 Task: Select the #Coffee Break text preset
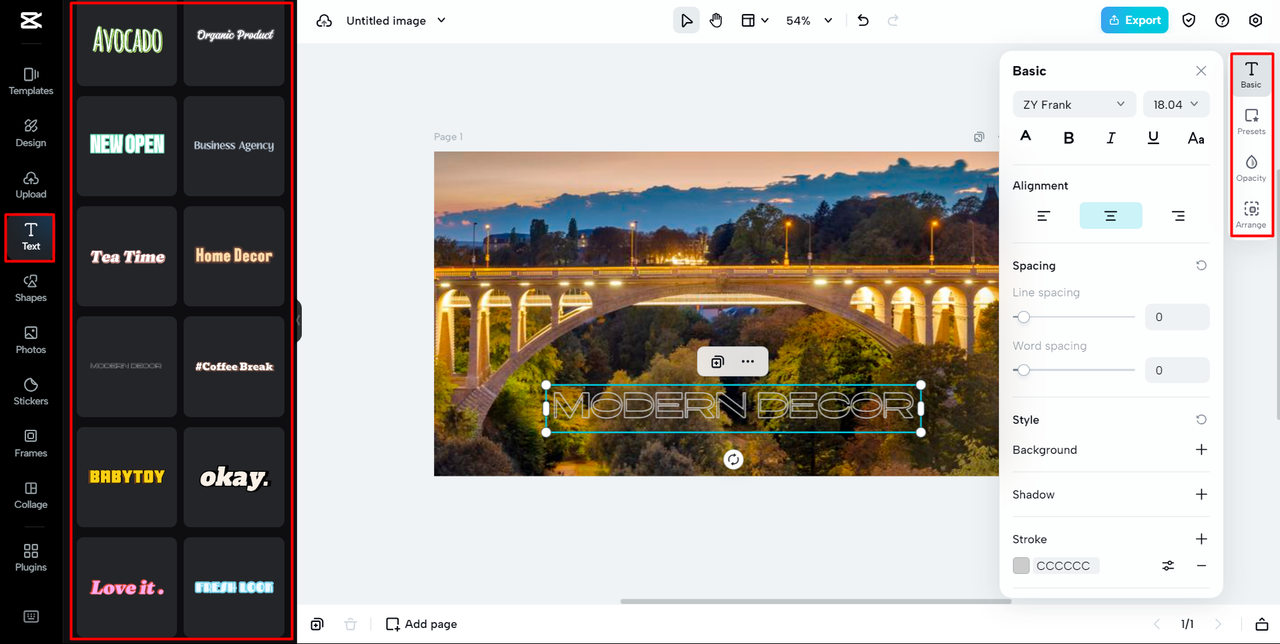pos(234,366)
